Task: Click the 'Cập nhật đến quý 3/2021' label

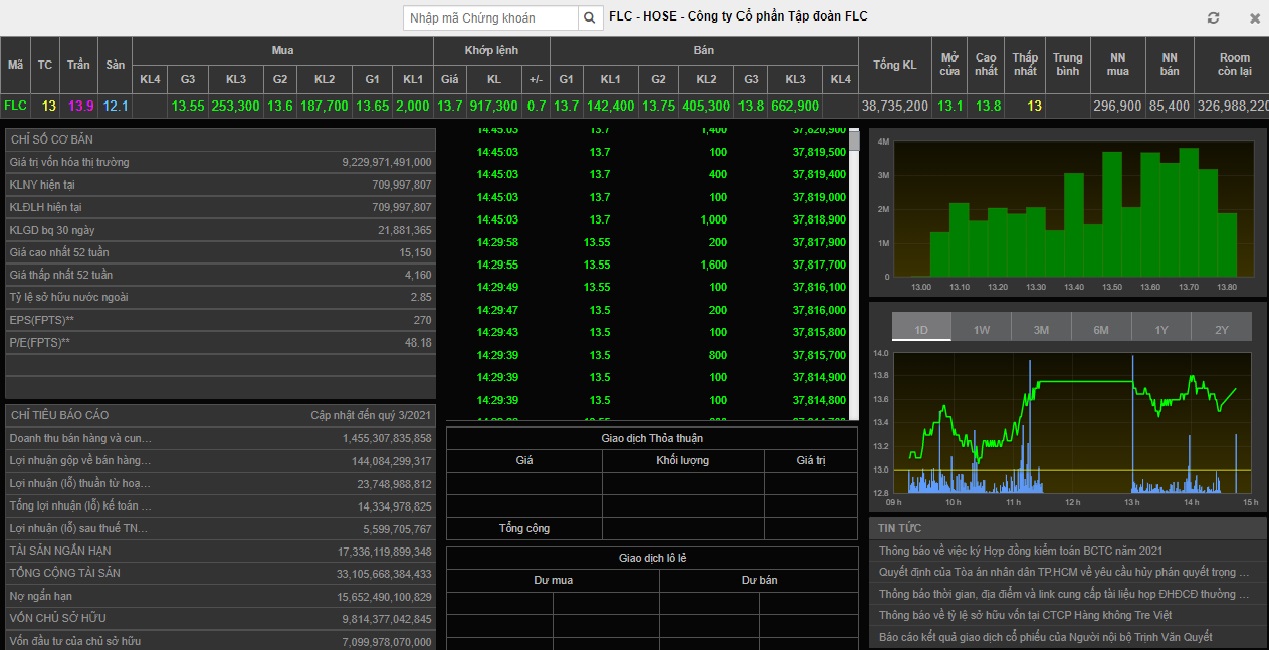Action: (371, 414)
